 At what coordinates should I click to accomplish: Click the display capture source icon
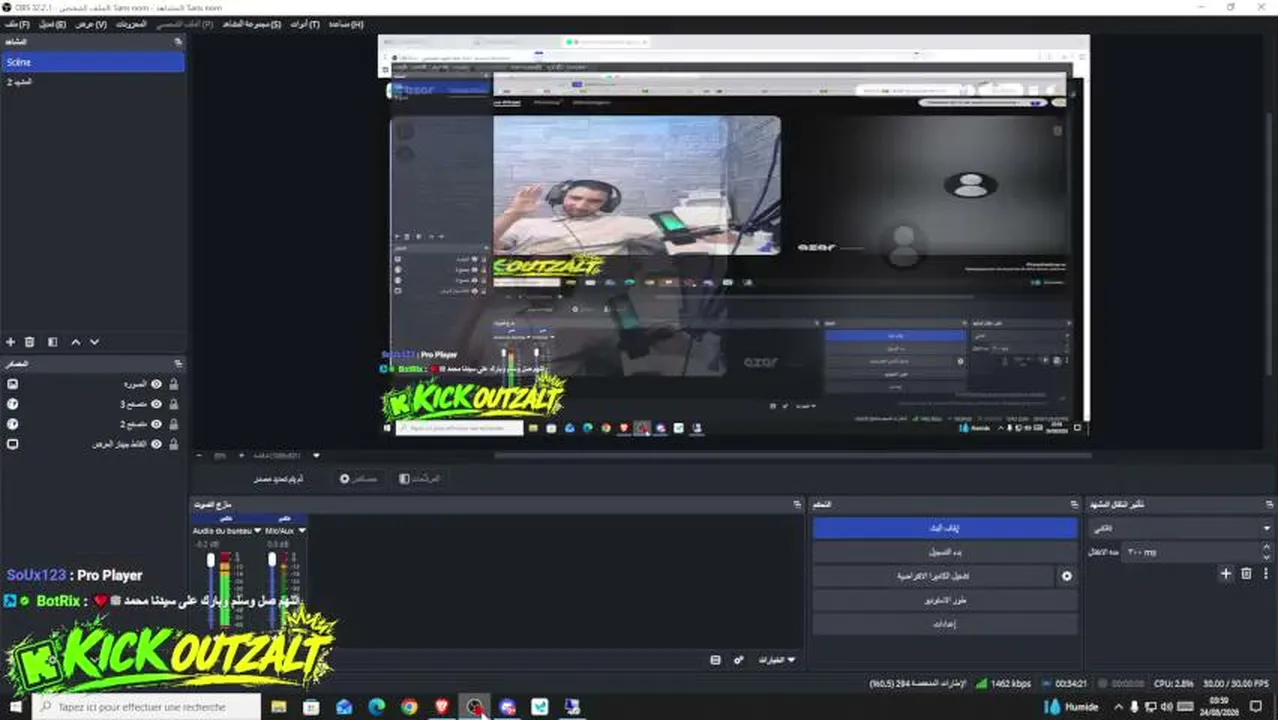click(12, 444)
